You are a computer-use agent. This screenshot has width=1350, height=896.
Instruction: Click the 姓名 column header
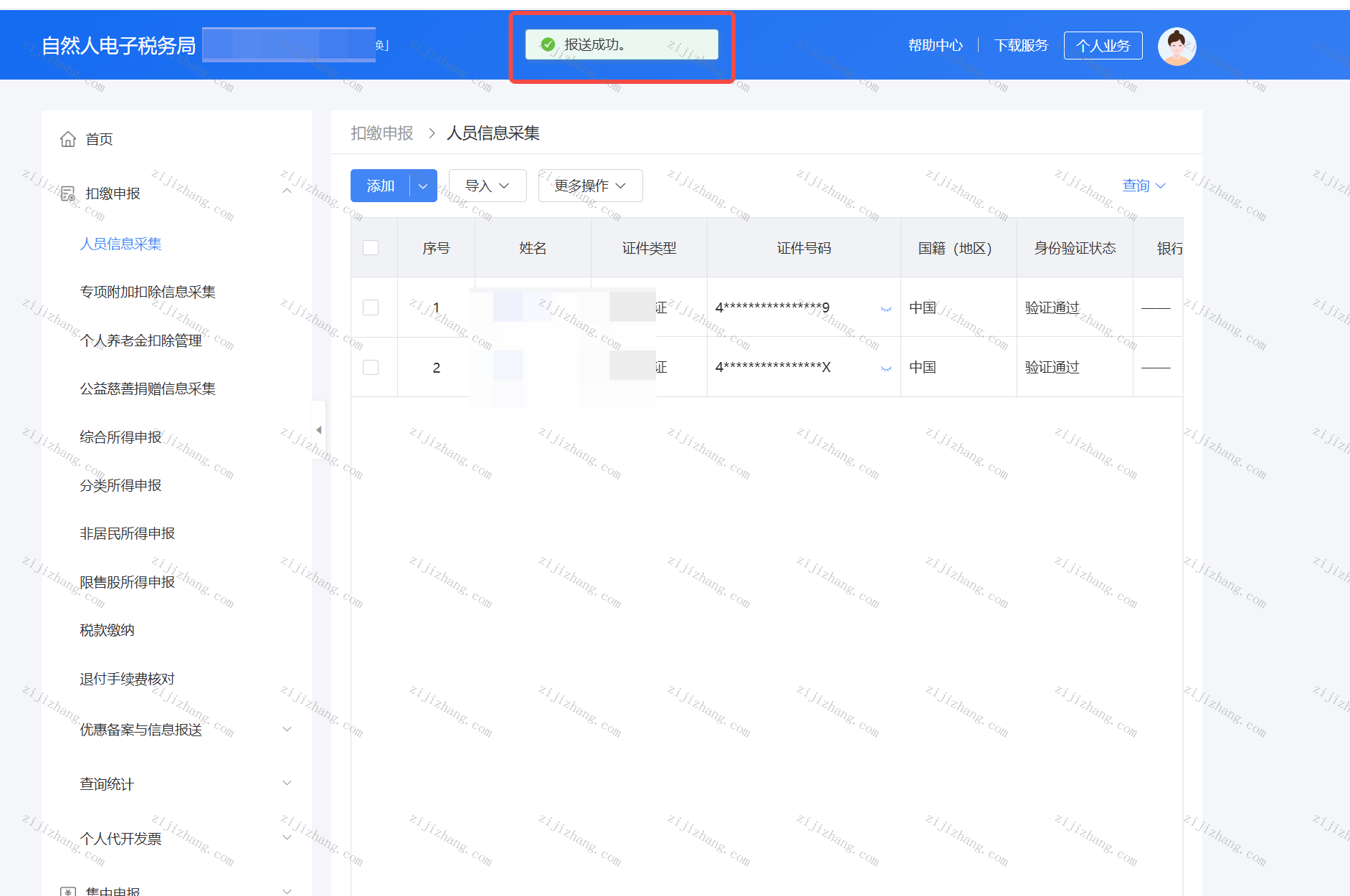[x=533, y=248]
